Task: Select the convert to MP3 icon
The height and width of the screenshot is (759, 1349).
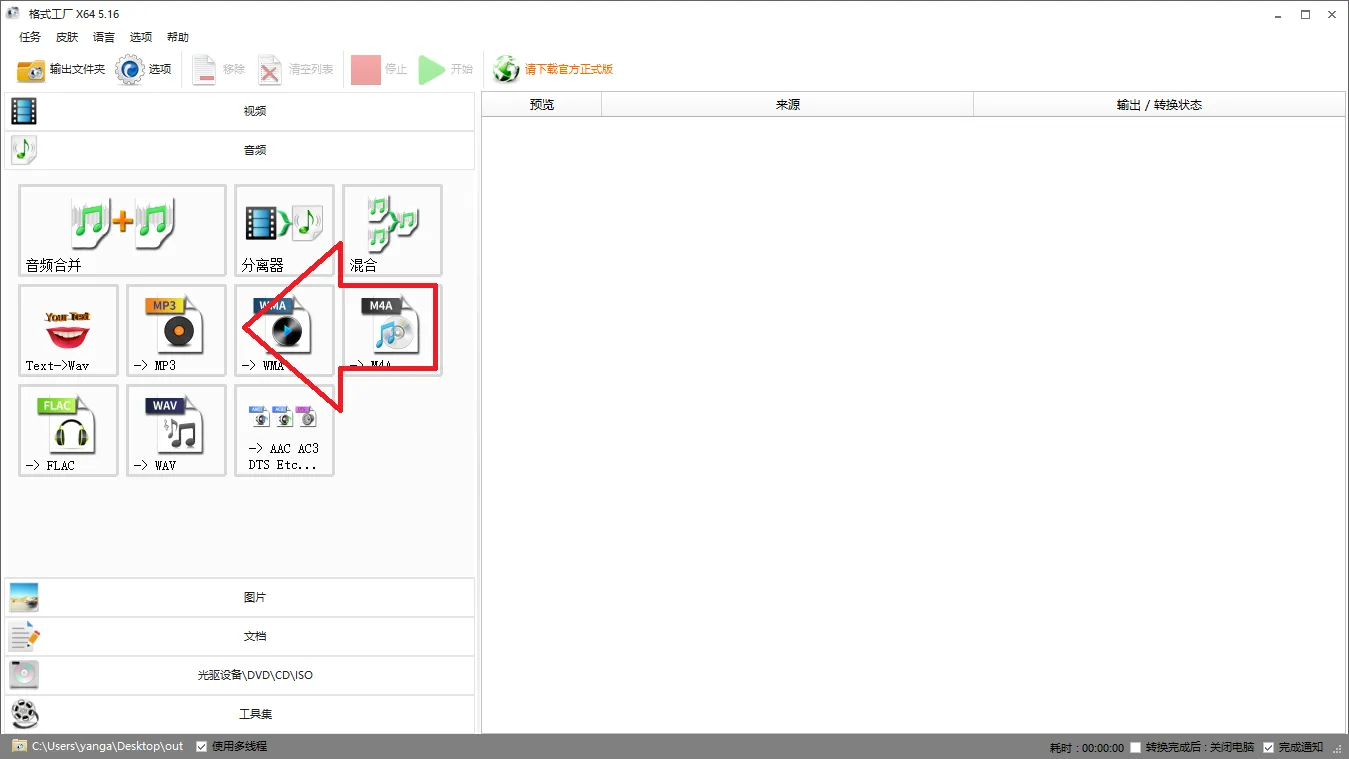Action: pos(176,330)
